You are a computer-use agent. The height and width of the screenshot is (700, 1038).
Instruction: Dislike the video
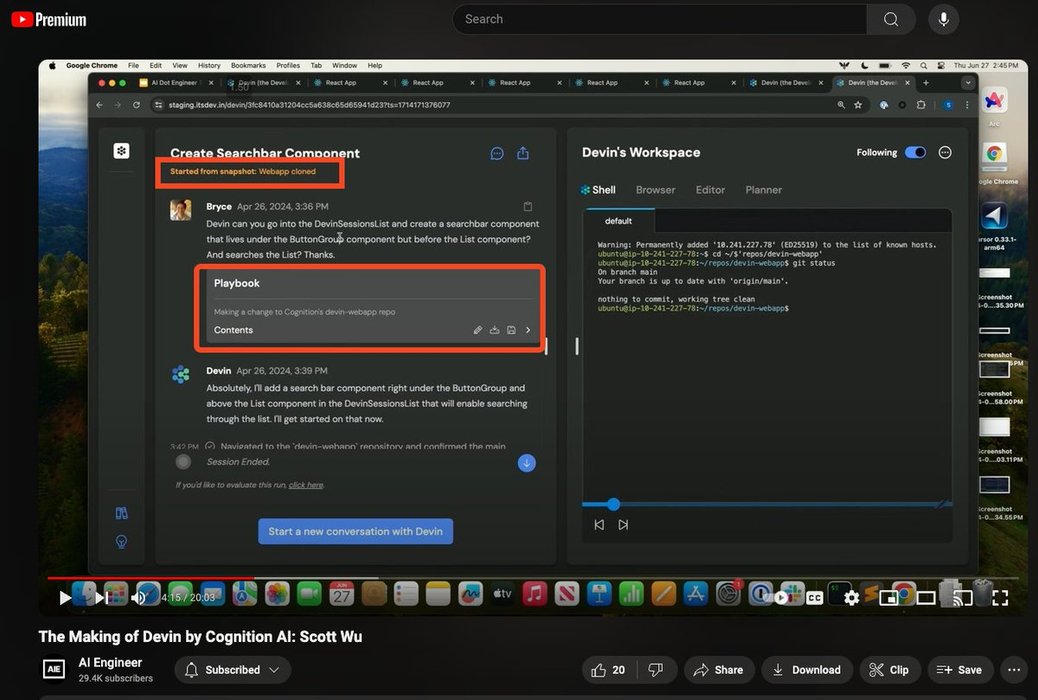tap(656, 670)
